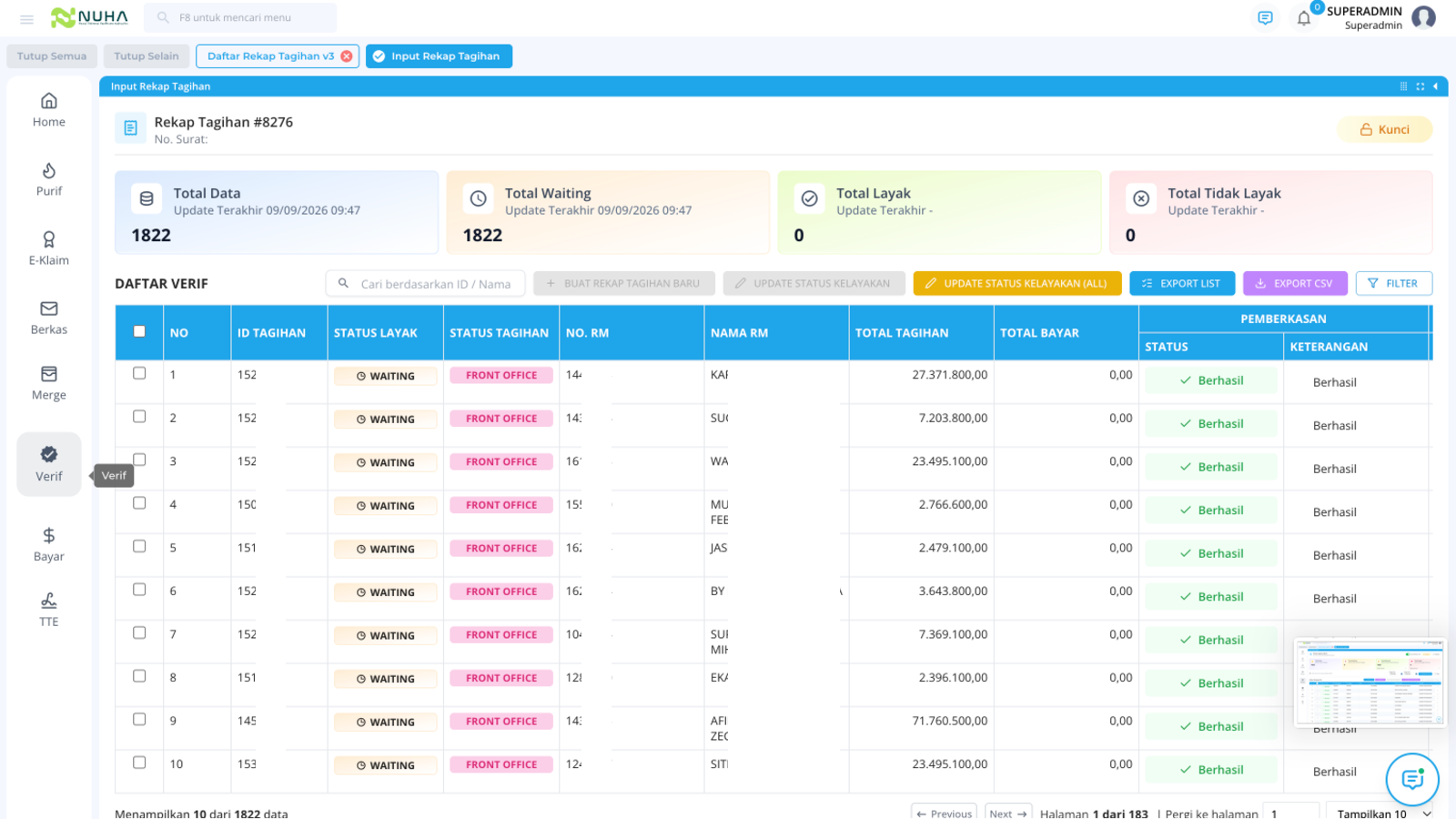1456x819 pixels.
Task: Switch to Input Rekap Tagihan tab
Action: pyautogui.click(x=439, y=56)
